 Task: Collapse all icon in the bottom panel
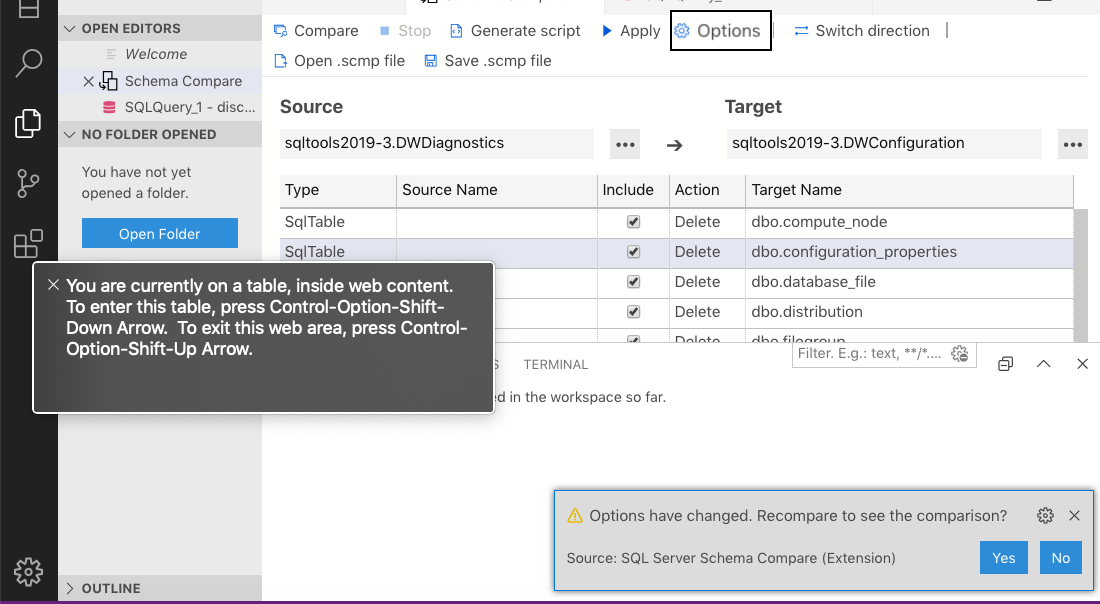1005,363
